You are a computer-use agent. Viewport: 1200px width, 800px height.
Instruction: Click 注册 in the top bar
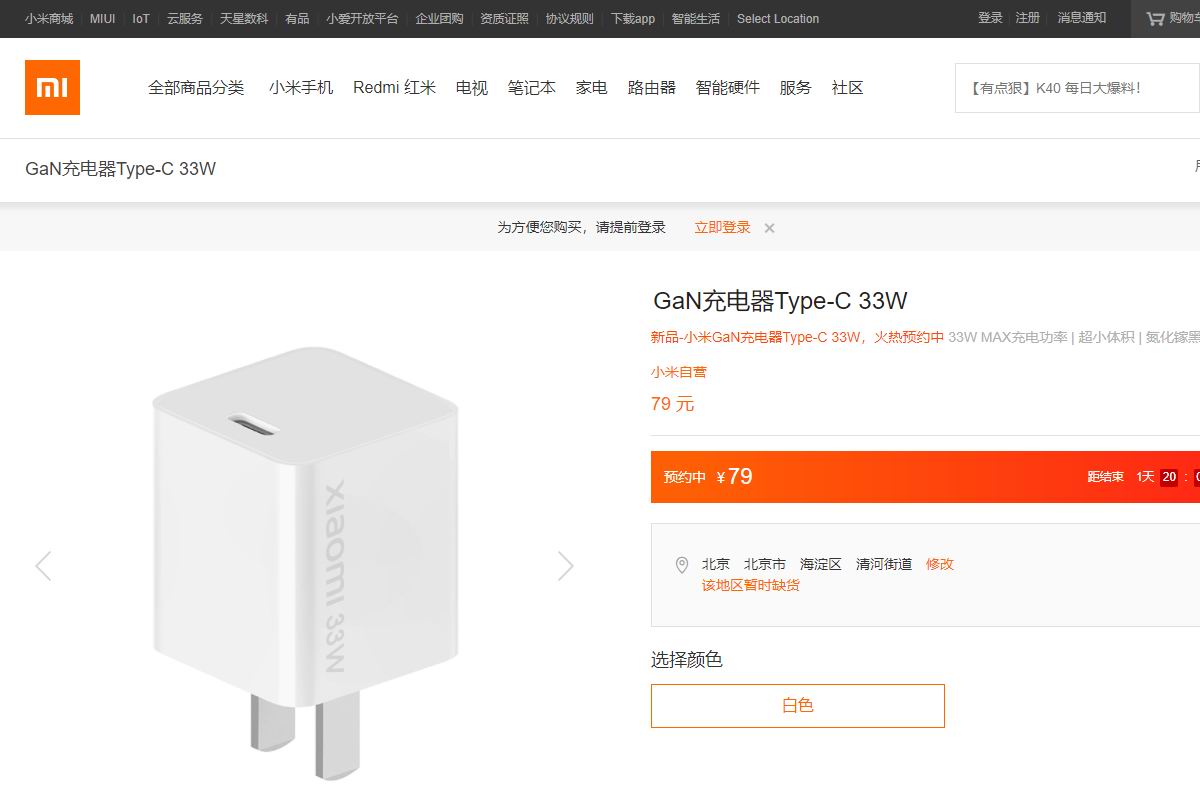tap(1028, 18)
